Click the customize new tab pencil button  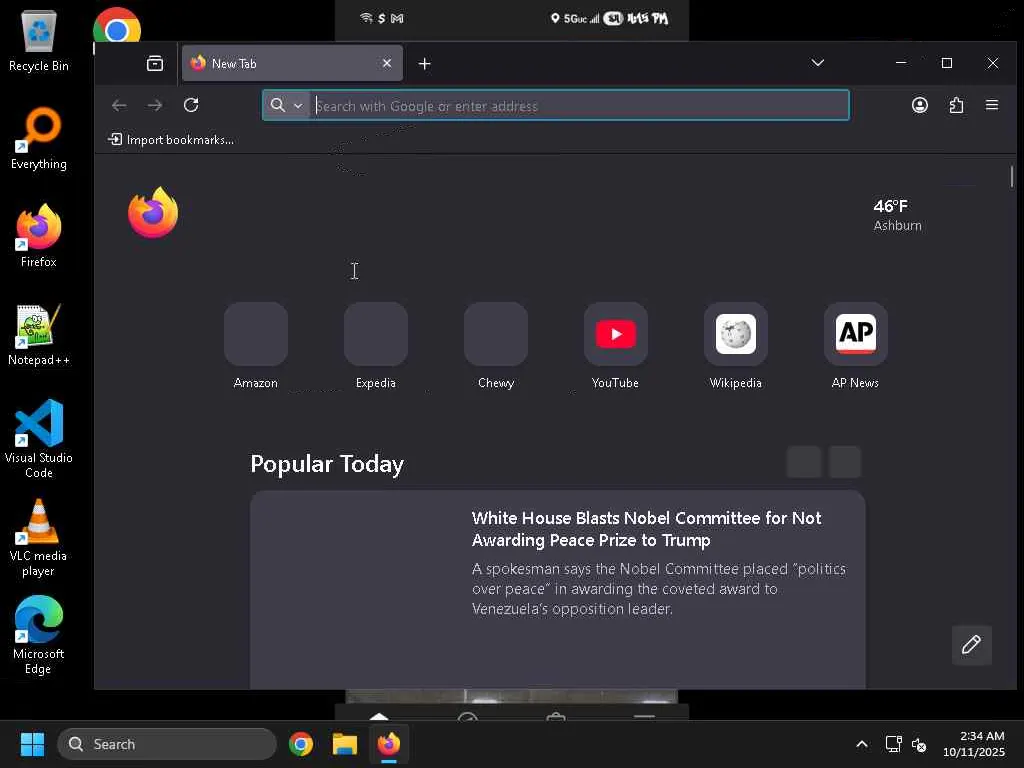971,645
